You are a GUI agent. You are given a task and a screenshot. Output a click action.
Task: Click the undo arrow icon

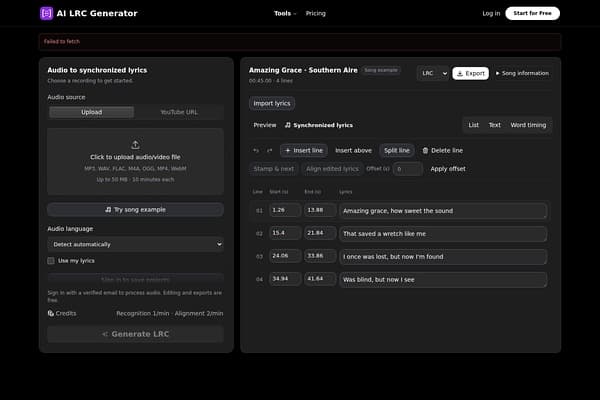tap(256, 151)
